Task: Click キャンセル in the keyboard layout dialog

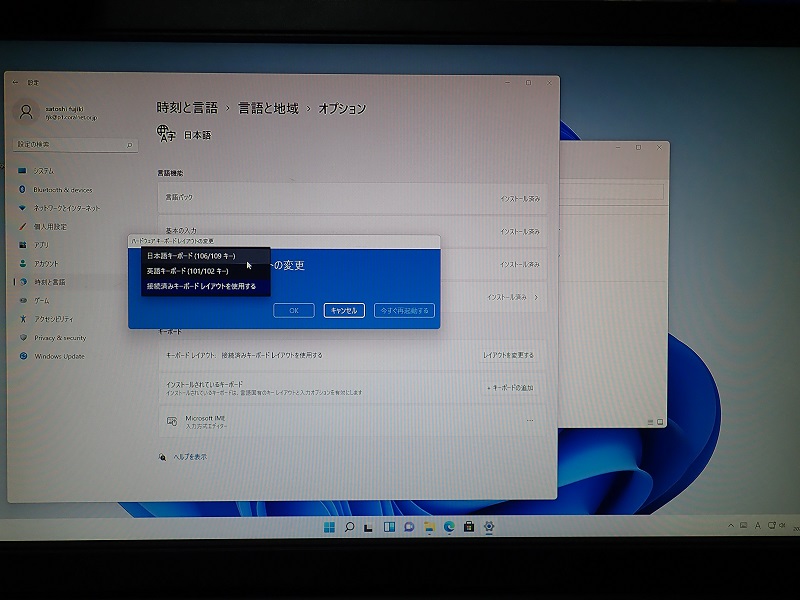Action: [x=344, y=310]
